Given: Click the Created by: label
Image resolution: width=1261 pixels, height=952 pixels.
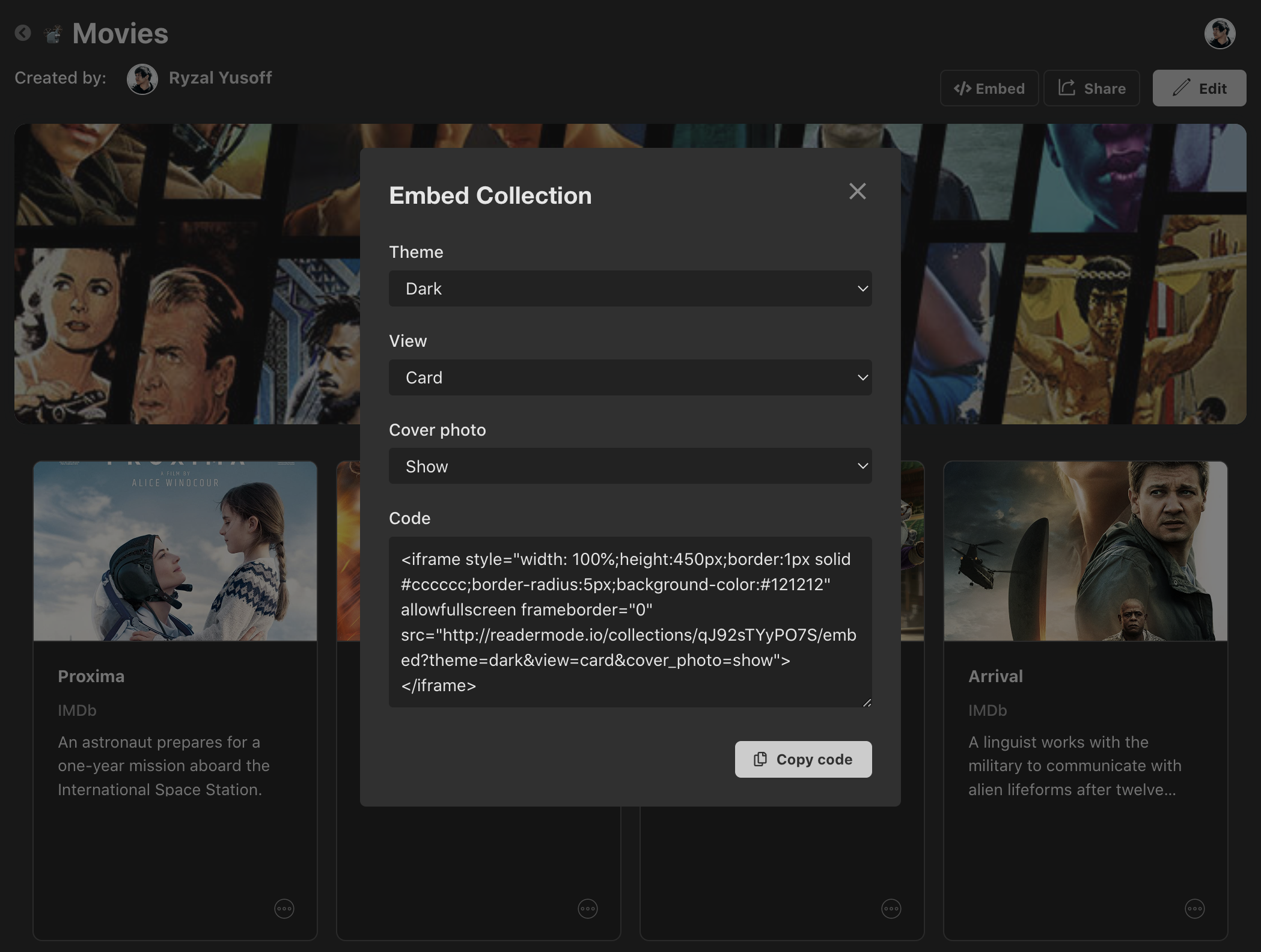Looking at the screenshot, I should 60,78.
